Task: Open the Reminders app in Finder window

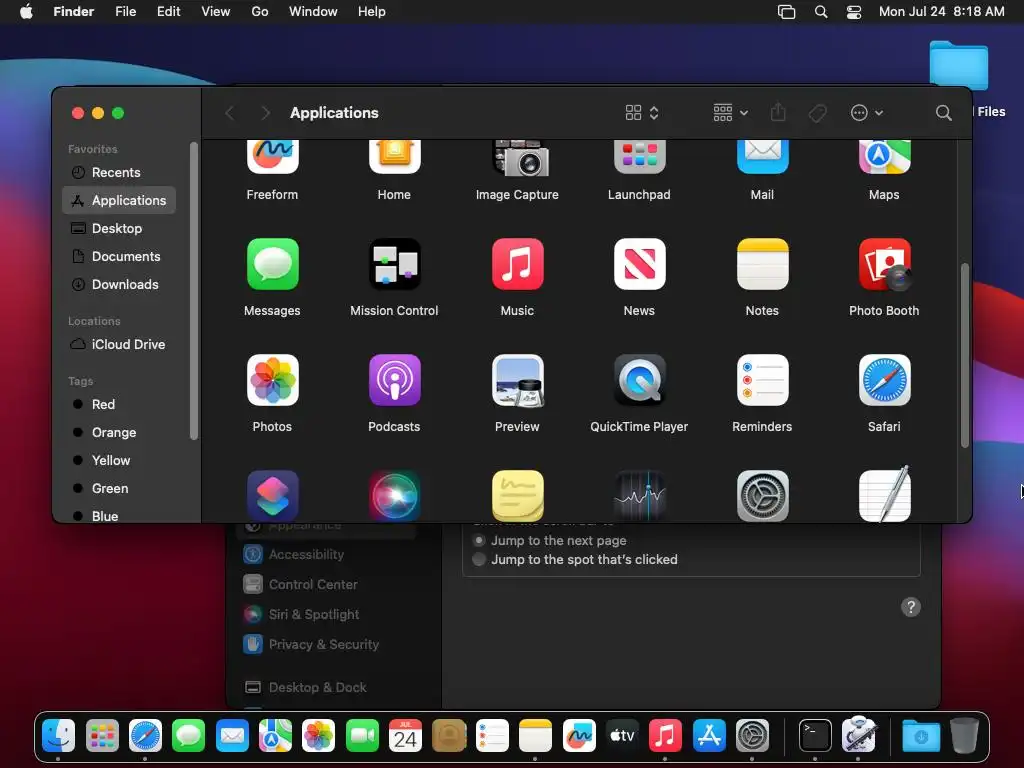Action: point(762,380)
